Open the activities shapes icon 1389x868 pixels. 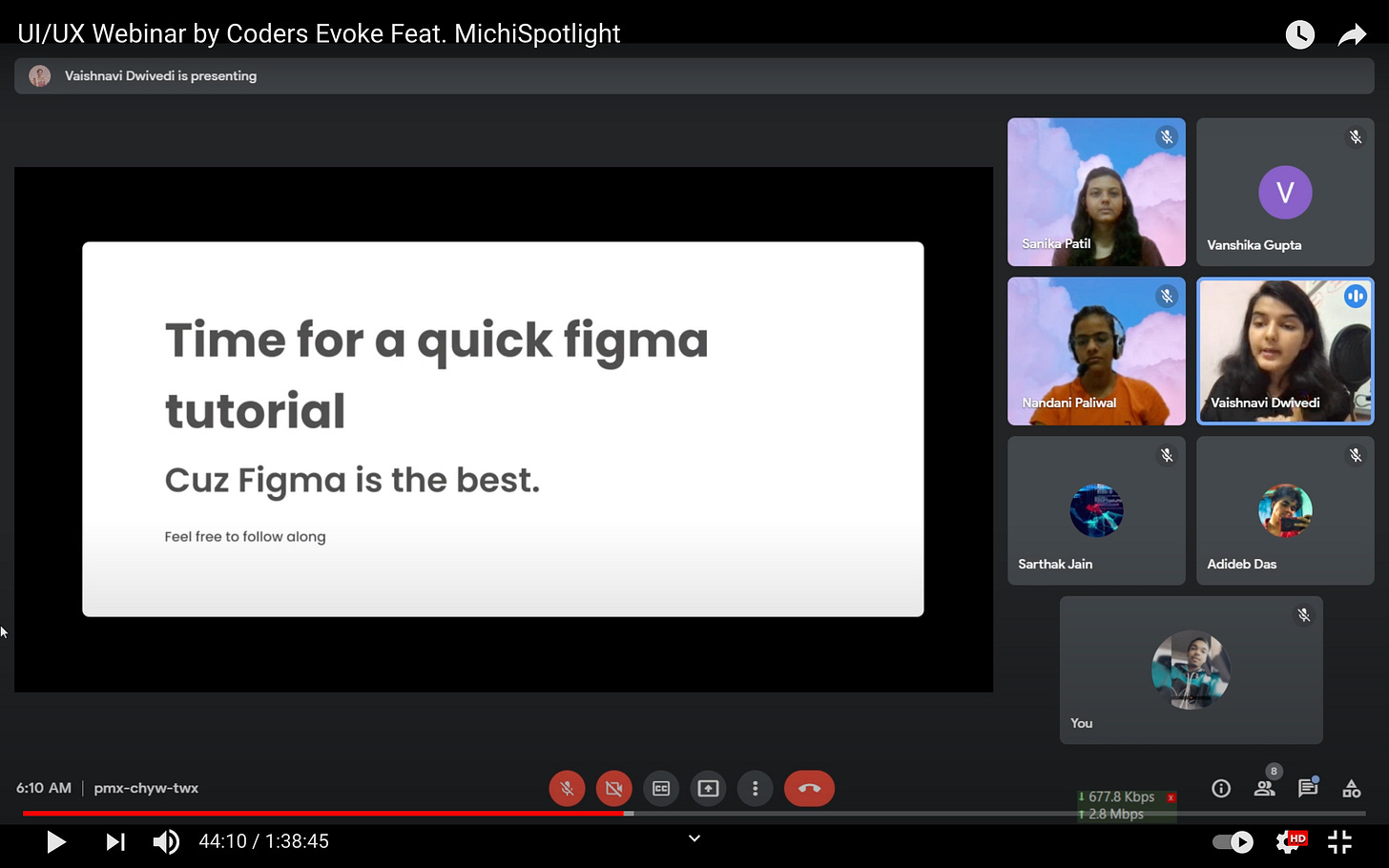tap(1352, 789)
